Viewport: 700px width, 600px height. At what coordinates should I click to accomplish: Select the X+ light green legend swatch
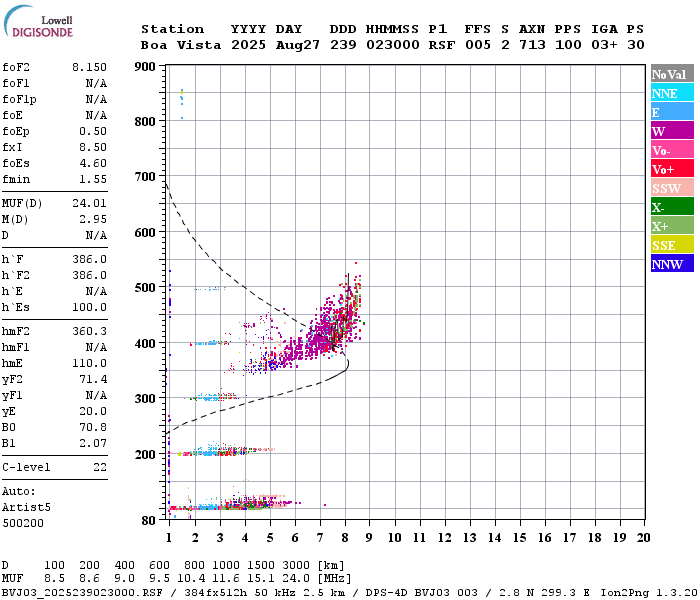coord(672,226)
